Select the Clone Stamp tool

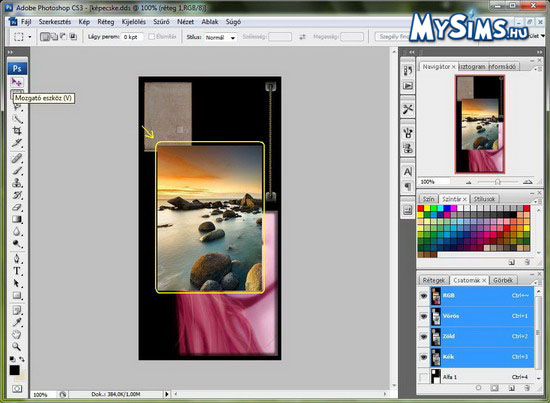[17, 183]
